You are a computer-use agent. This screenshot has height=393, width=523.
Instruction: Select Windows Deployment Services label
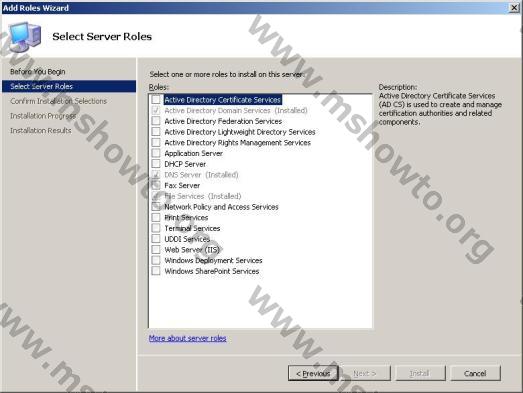pos(213,261)
